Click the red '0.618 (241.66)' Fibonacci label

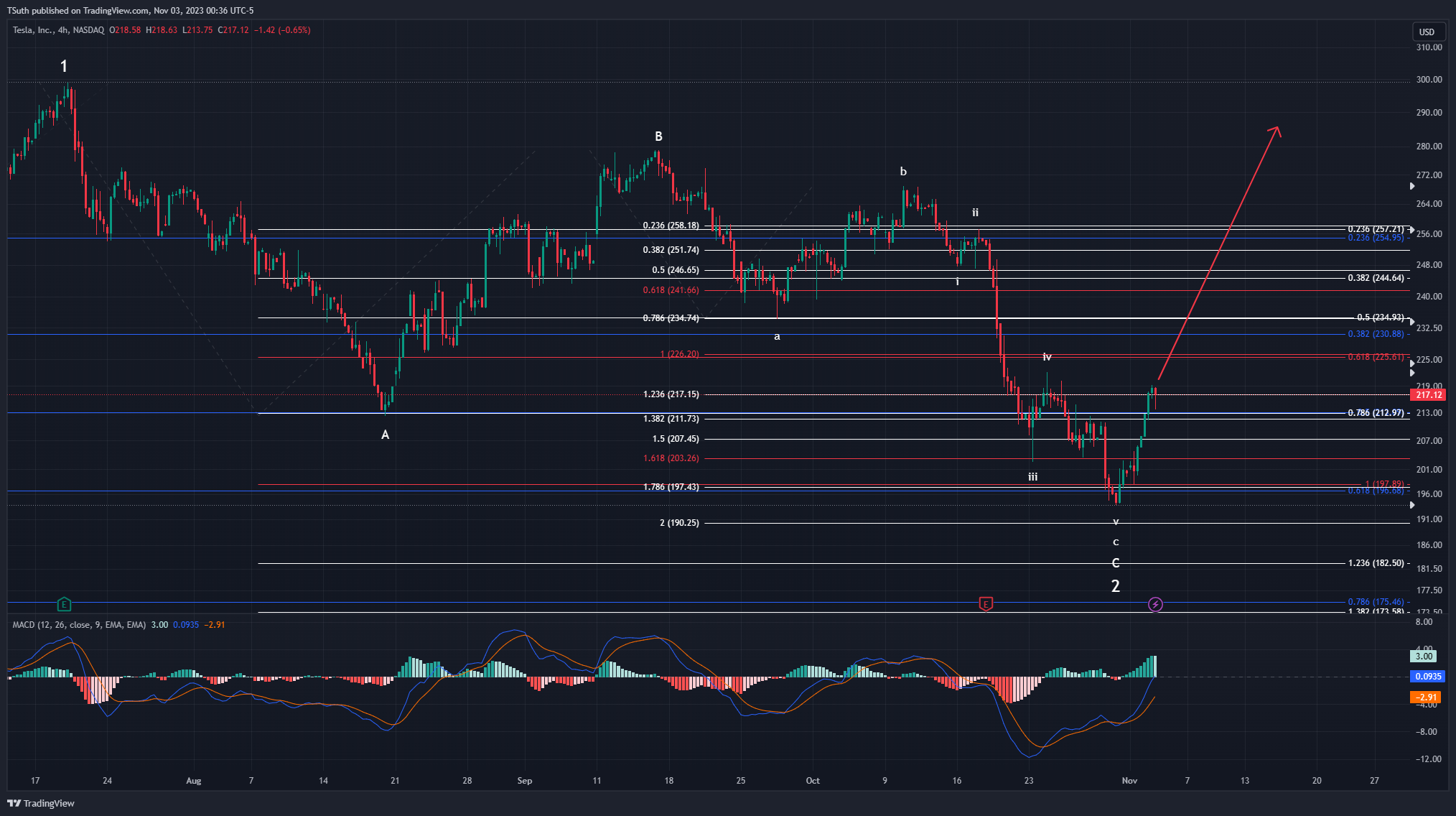click(x=671, y=290)
